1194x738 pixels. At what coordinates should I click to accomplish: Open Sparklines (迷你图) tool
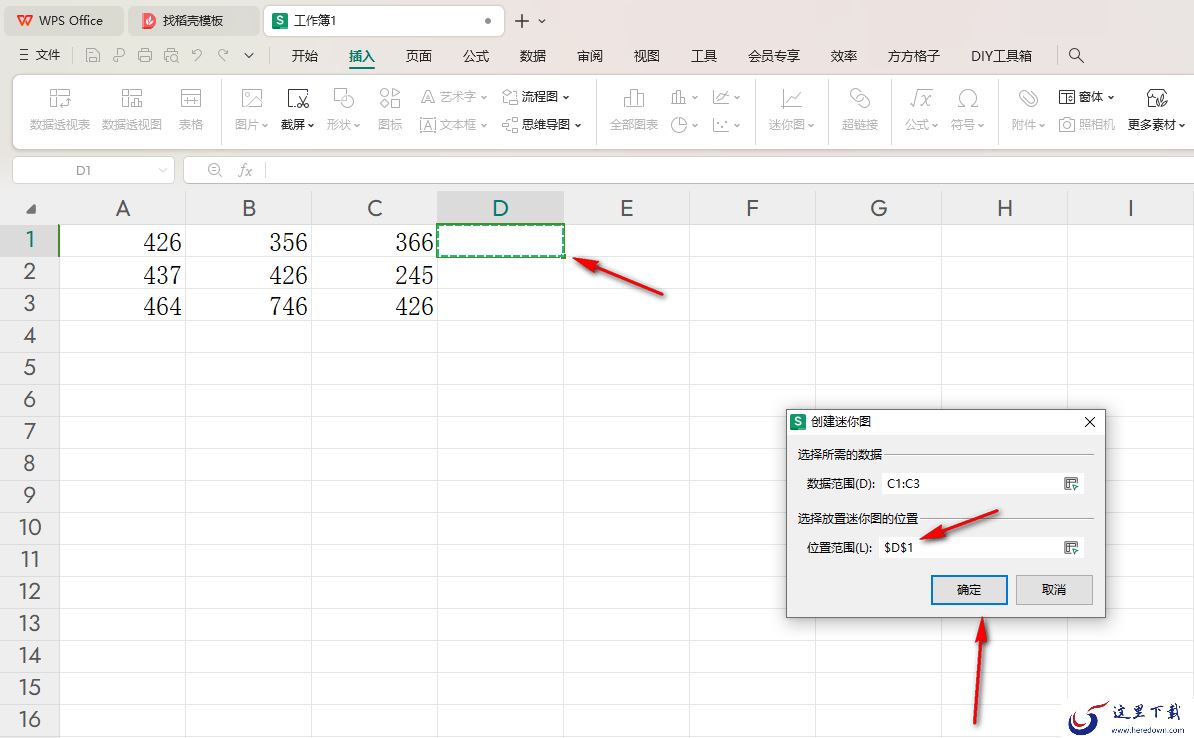click(x=791, y=109)
